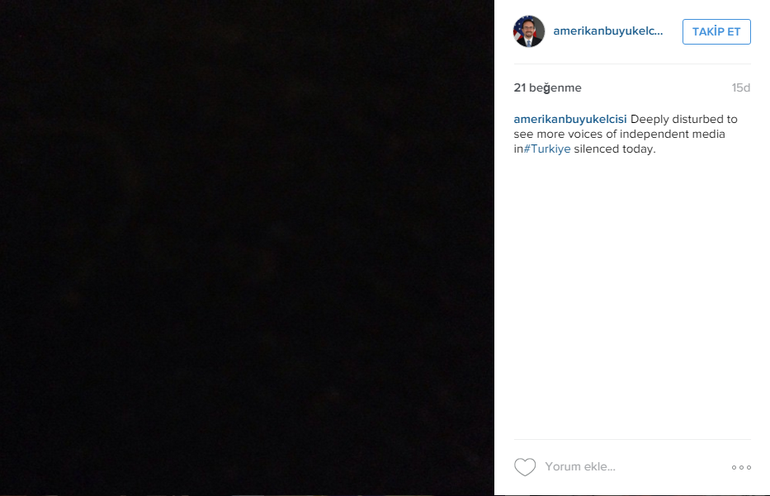The image size is (770, 496).
Task: Click the number 21 in likes count
Action: [x=520, y=88]
